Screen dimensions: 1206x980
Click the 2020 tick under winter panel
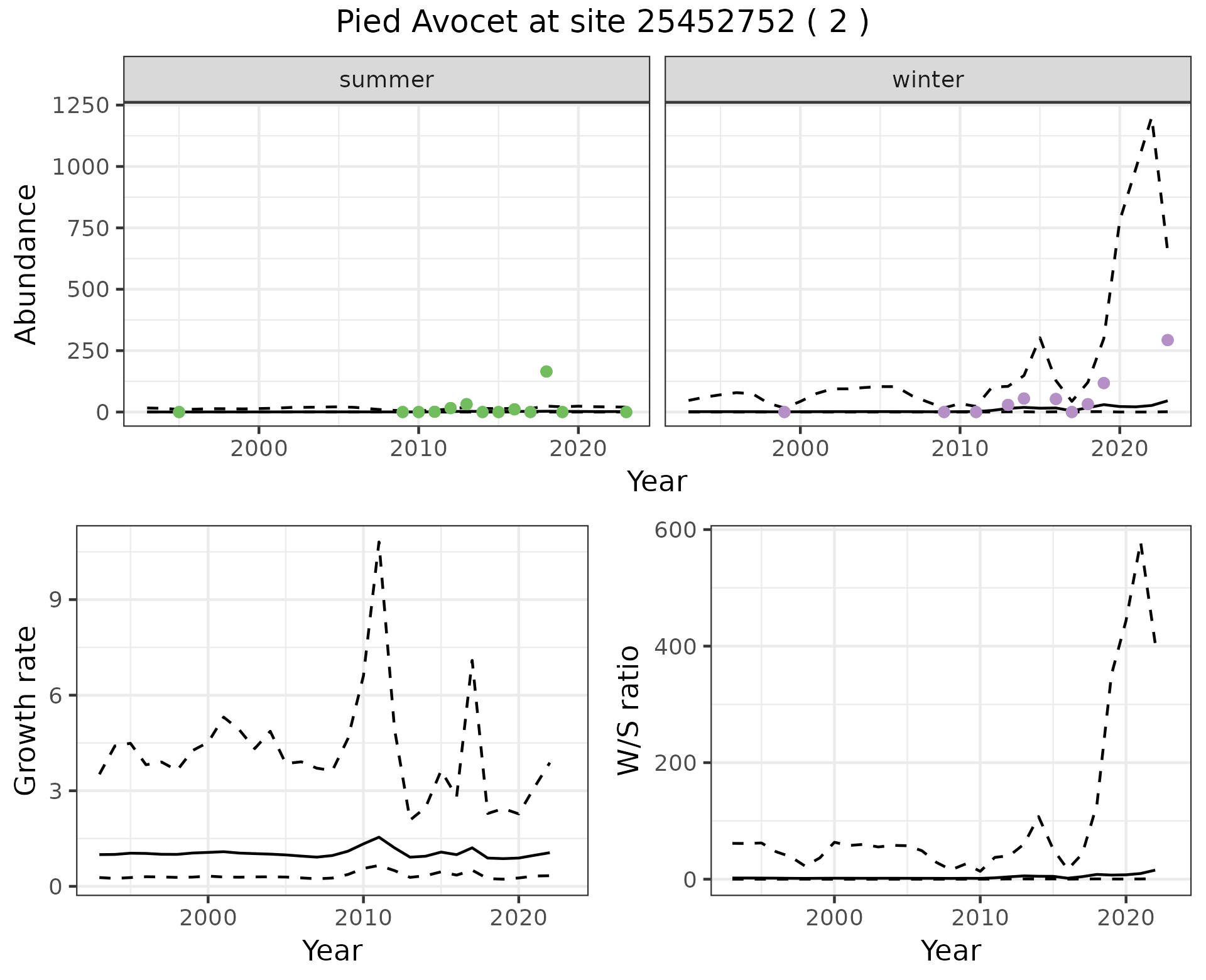coord(1119,449)
